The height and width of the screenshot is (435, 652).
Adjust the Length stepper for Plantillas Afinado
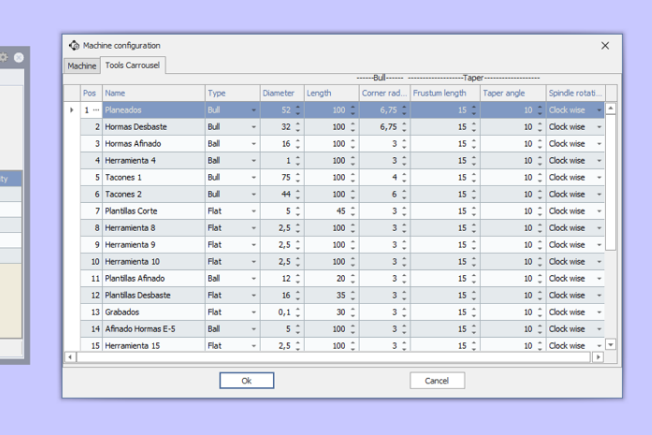coord(352,278)
